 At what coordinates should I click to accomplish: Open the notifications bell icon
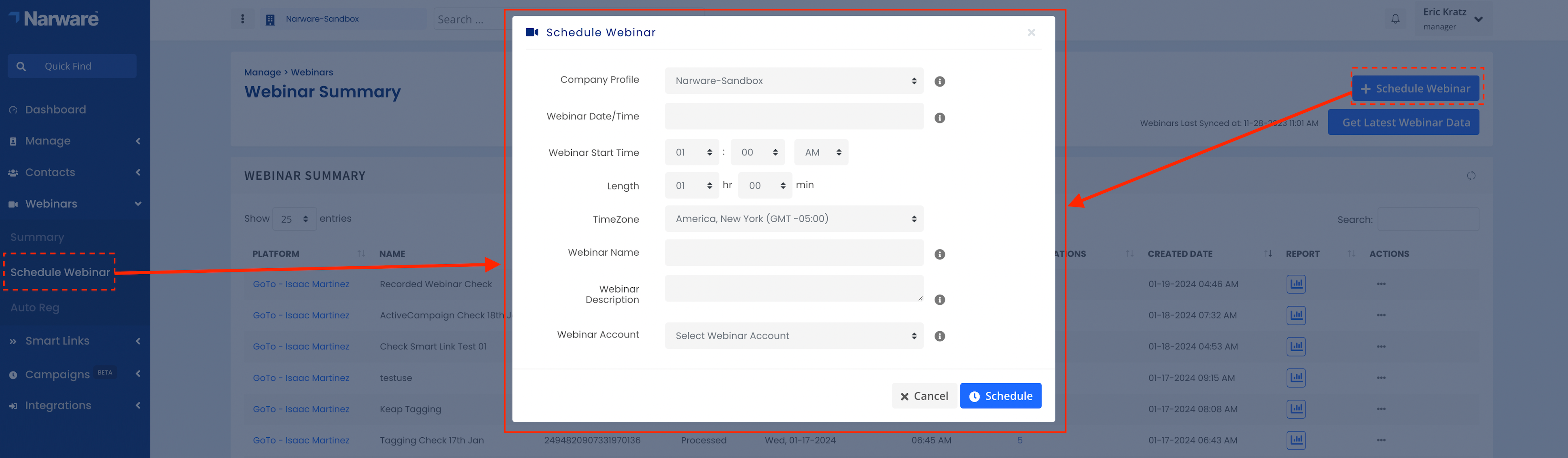pos(1395,19)
